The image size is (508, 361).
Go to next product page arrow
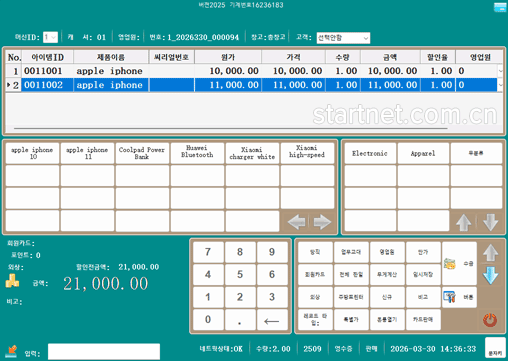[x=322, y=222]
